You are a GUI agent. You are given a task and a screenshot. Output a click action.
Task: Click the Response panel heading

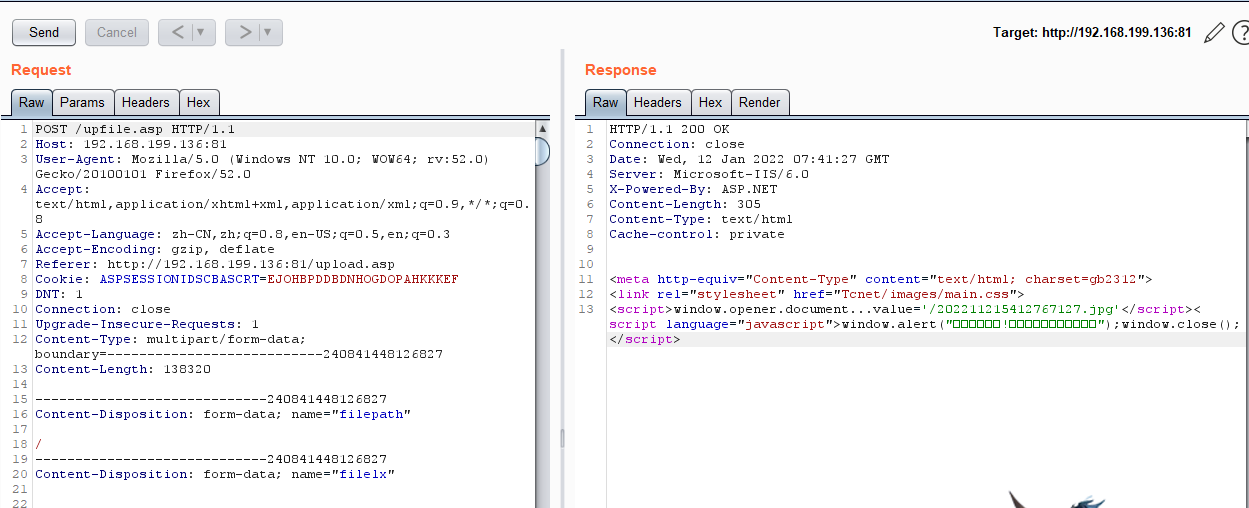620,70
